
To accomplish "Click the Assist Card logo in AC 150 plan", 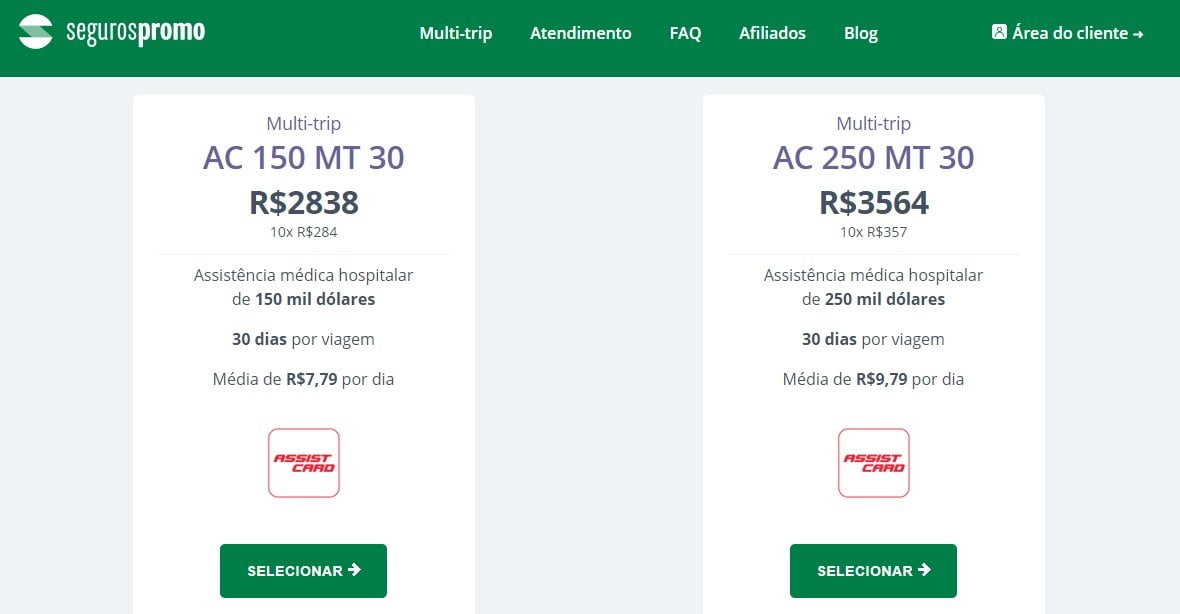I will (304, 463).
